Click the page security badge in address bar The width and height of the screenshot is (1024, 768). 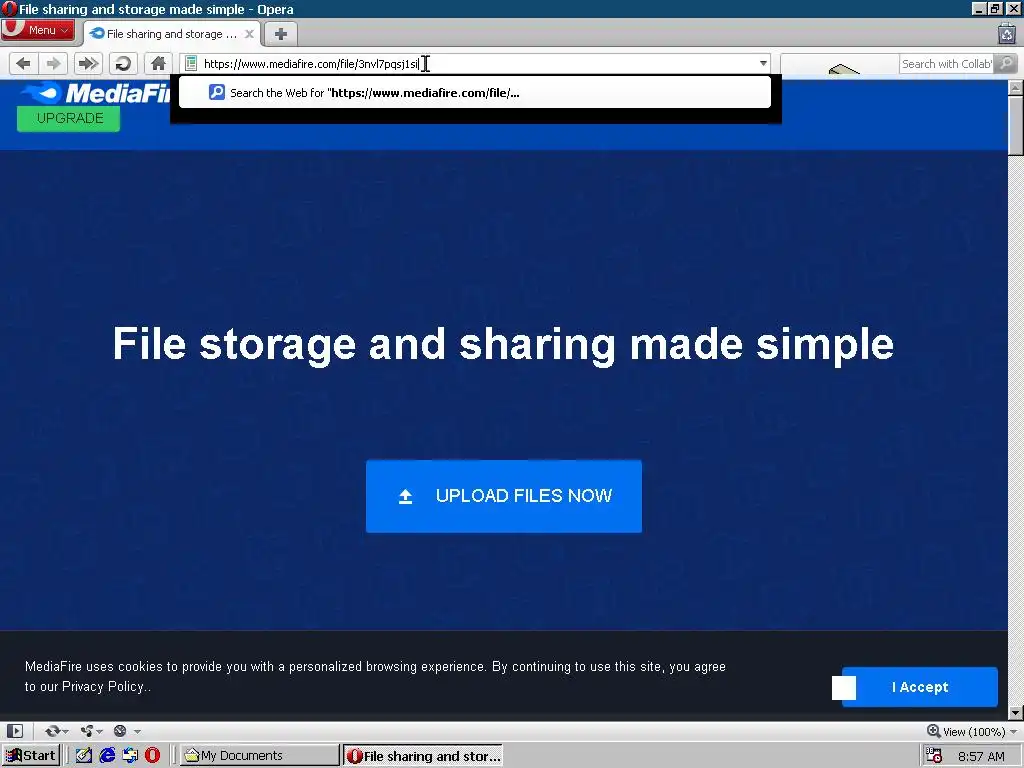coord(191,63)
